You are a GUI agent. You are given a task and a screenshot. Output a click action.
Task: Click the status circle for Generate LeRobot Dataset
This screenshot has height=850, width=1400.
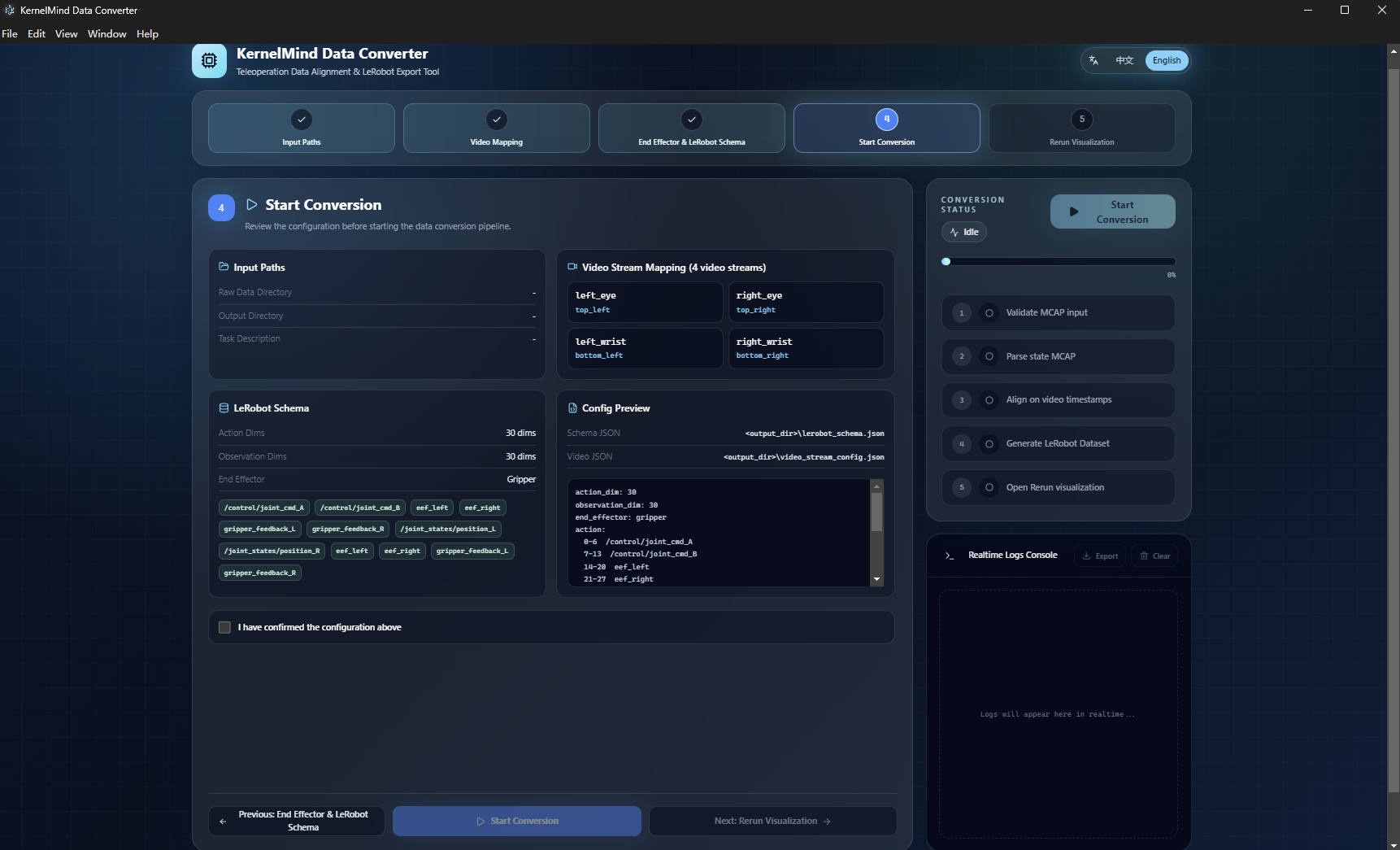click(989, 444)
